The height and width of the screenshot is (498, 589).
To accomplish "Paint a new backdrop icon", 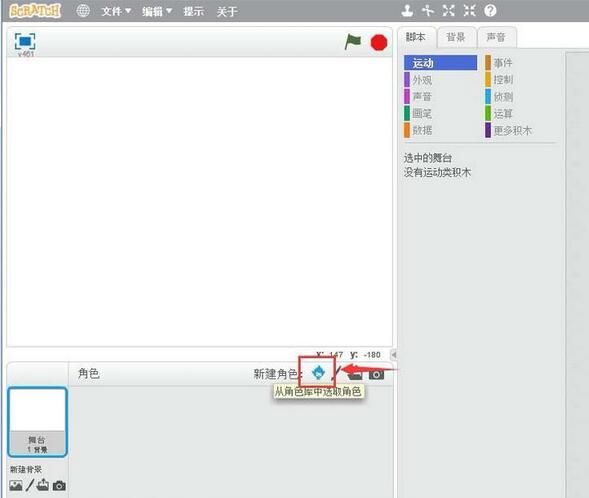I will pos(30,485).
